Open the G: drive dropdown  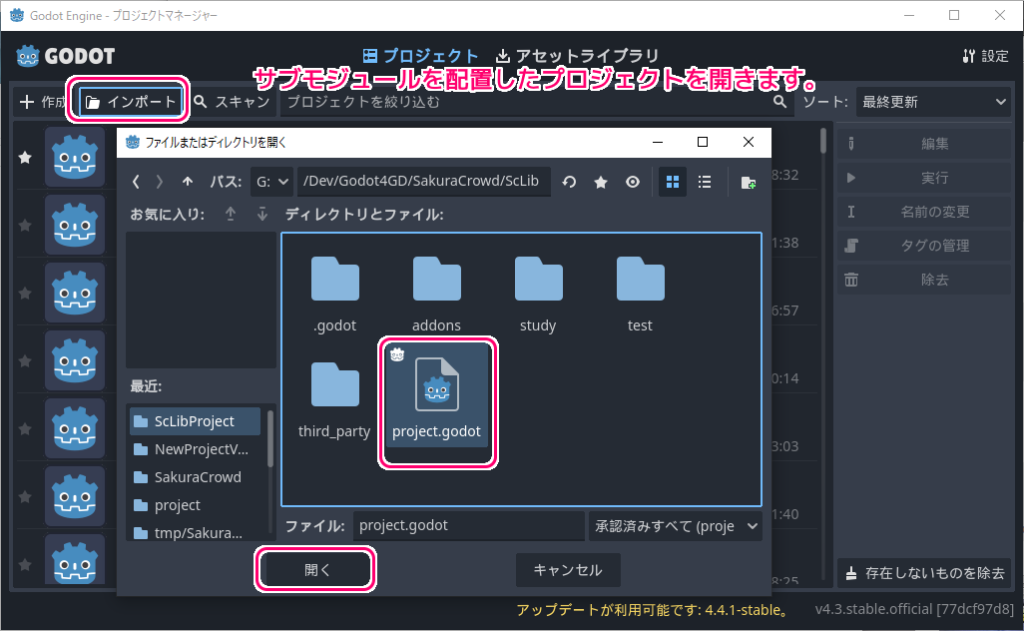pos(271,182)
